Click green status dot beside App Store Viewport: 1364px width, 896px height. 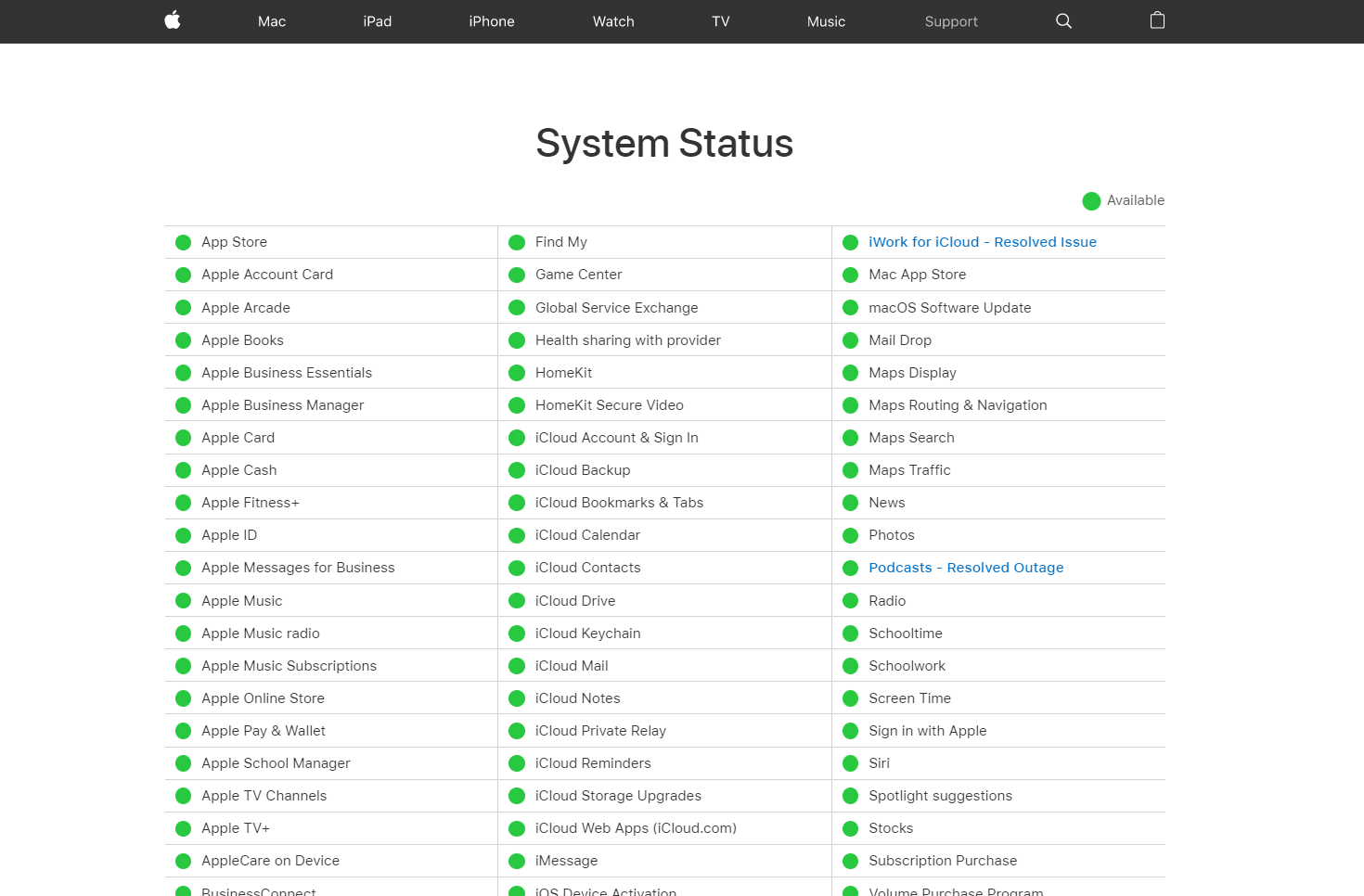click(x=184, y=242)
